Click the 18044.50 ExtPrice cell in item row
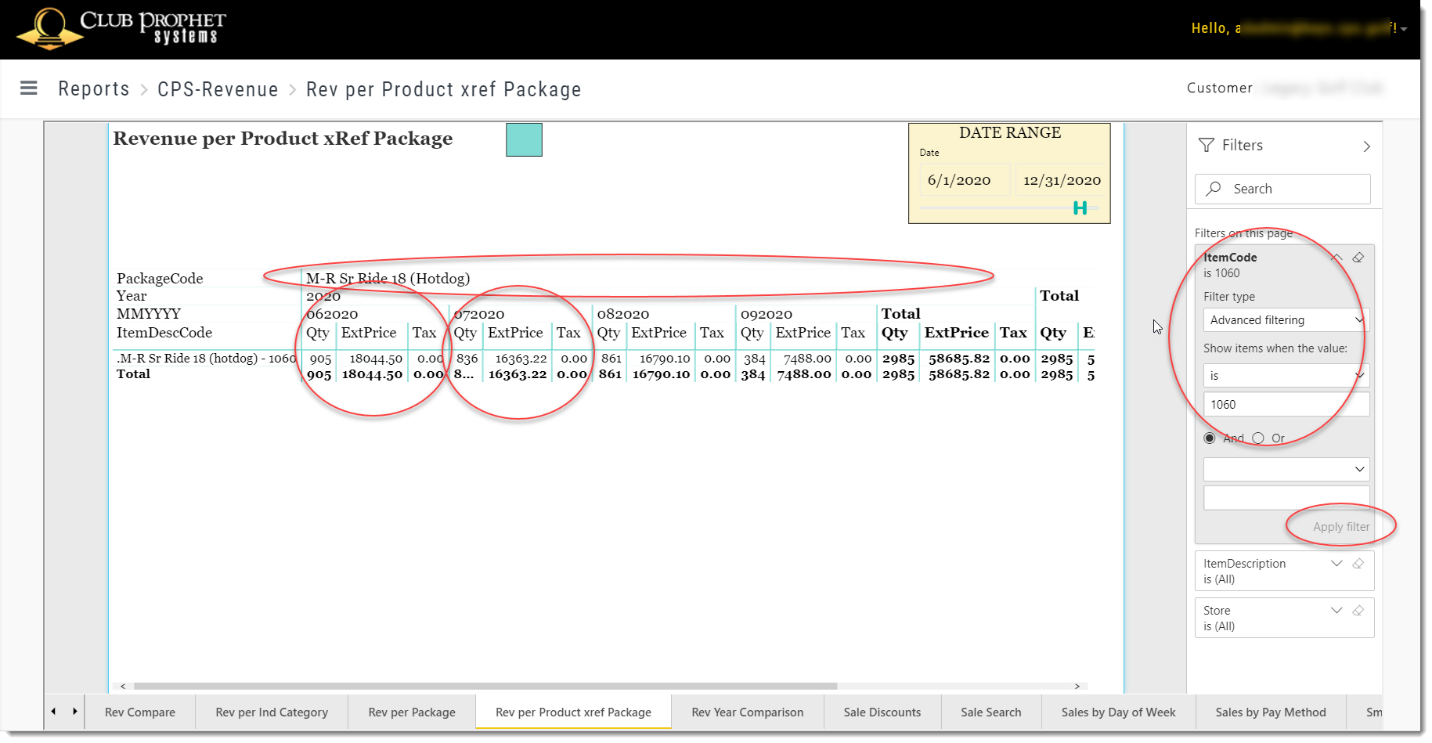Image resolution: width=1432 pixels, height=743 pixels. point(376,358)
